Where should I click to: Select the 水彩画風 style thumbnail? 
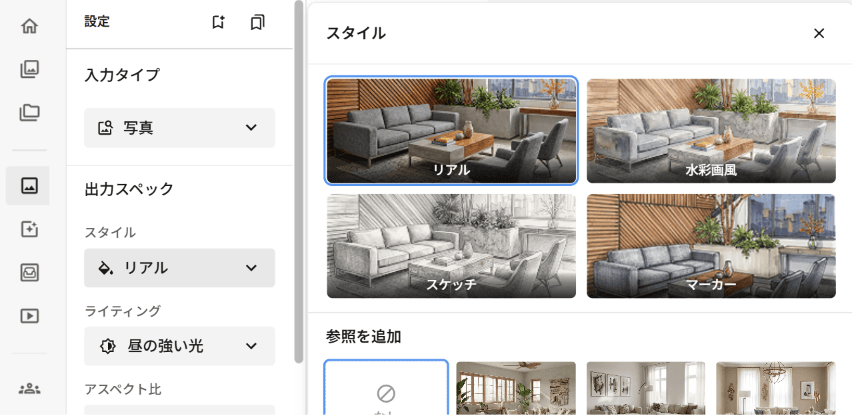pyautogui.click(x=711, y=130)
